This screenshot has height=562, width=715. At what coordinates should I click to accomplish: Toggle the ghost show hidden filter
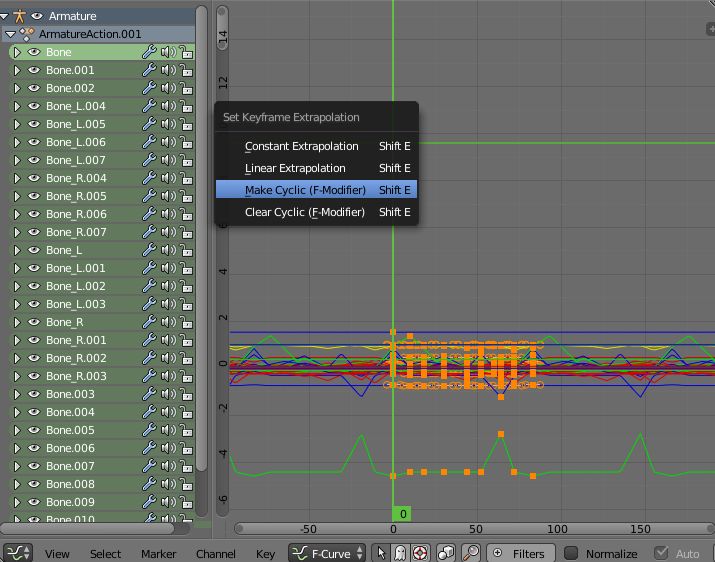tap(400, 553)
